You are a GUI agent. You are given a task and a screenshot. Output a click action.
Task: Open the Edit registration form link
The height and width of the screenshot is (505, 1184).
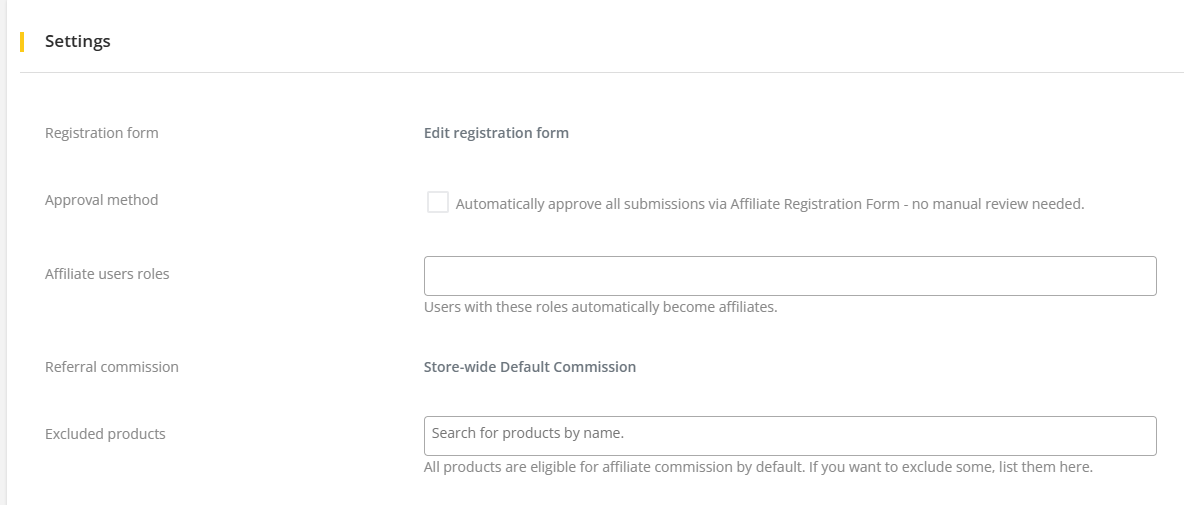coord(496,133)
